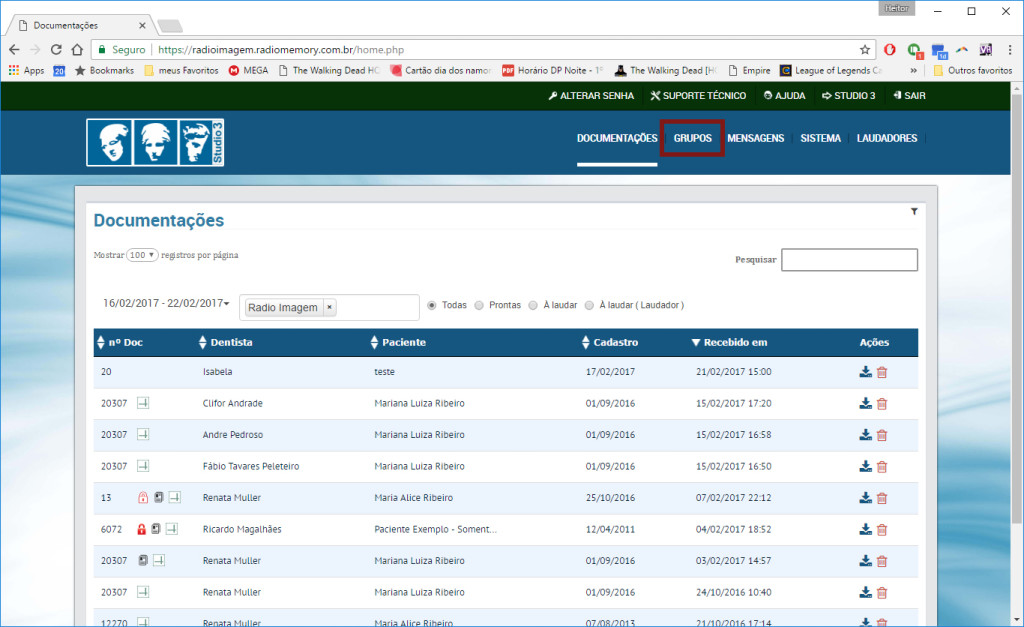The image size is (1024, 627).
Task: Open the Sistema menu tab
Action: [x=821, y=138]
